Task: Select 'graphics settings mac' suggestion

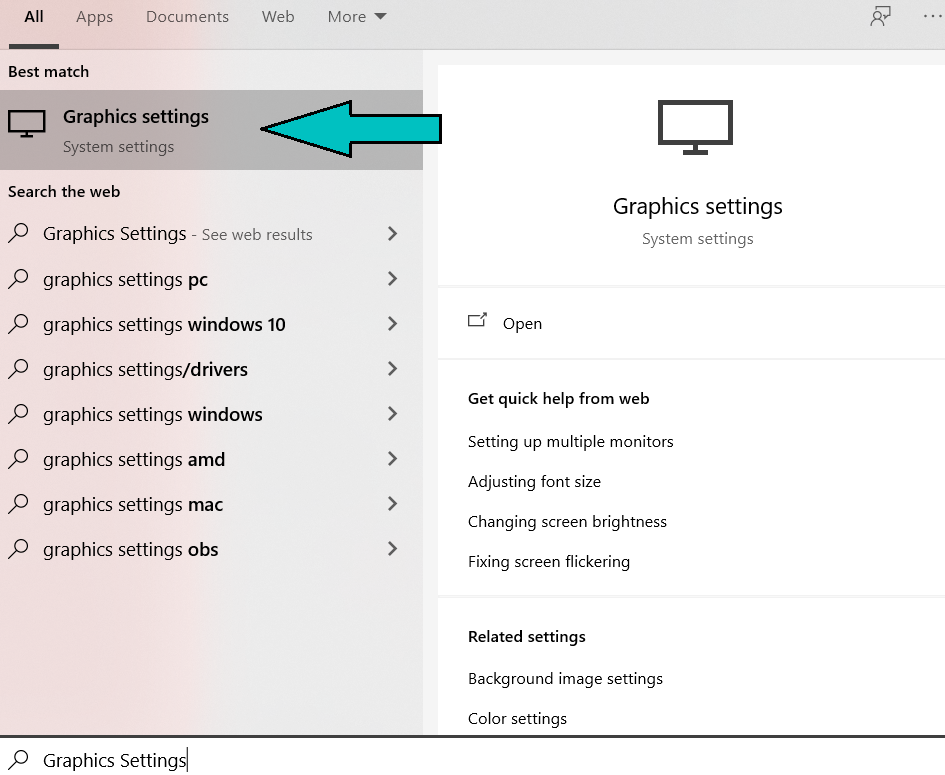Action: (x=211, y=504)
